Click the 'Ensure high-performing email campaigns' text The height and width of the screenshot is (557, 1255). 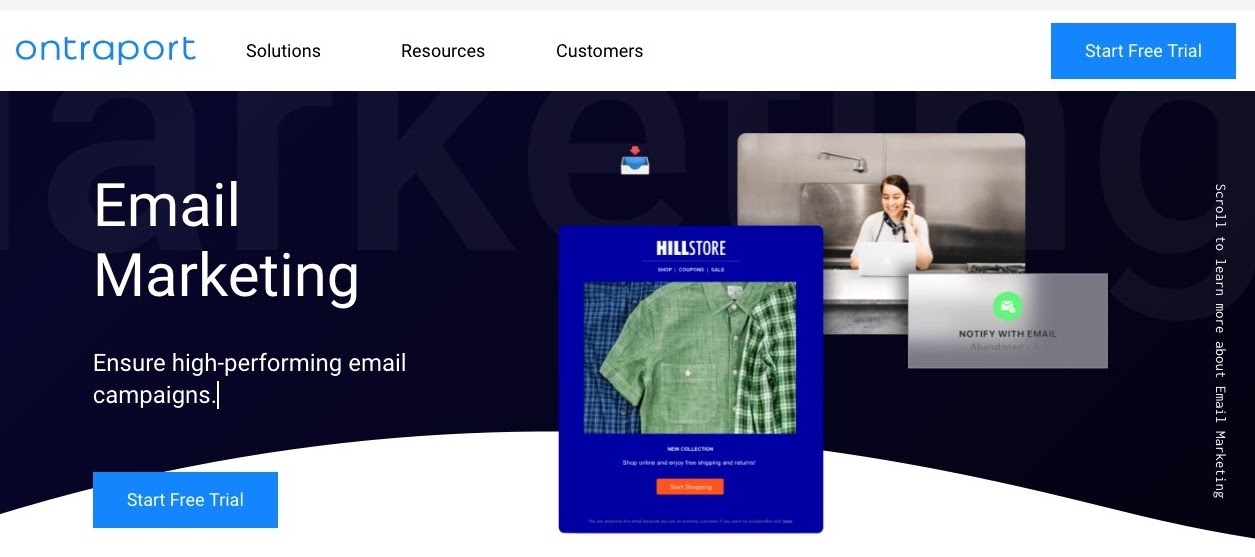(x=250, y=379)
